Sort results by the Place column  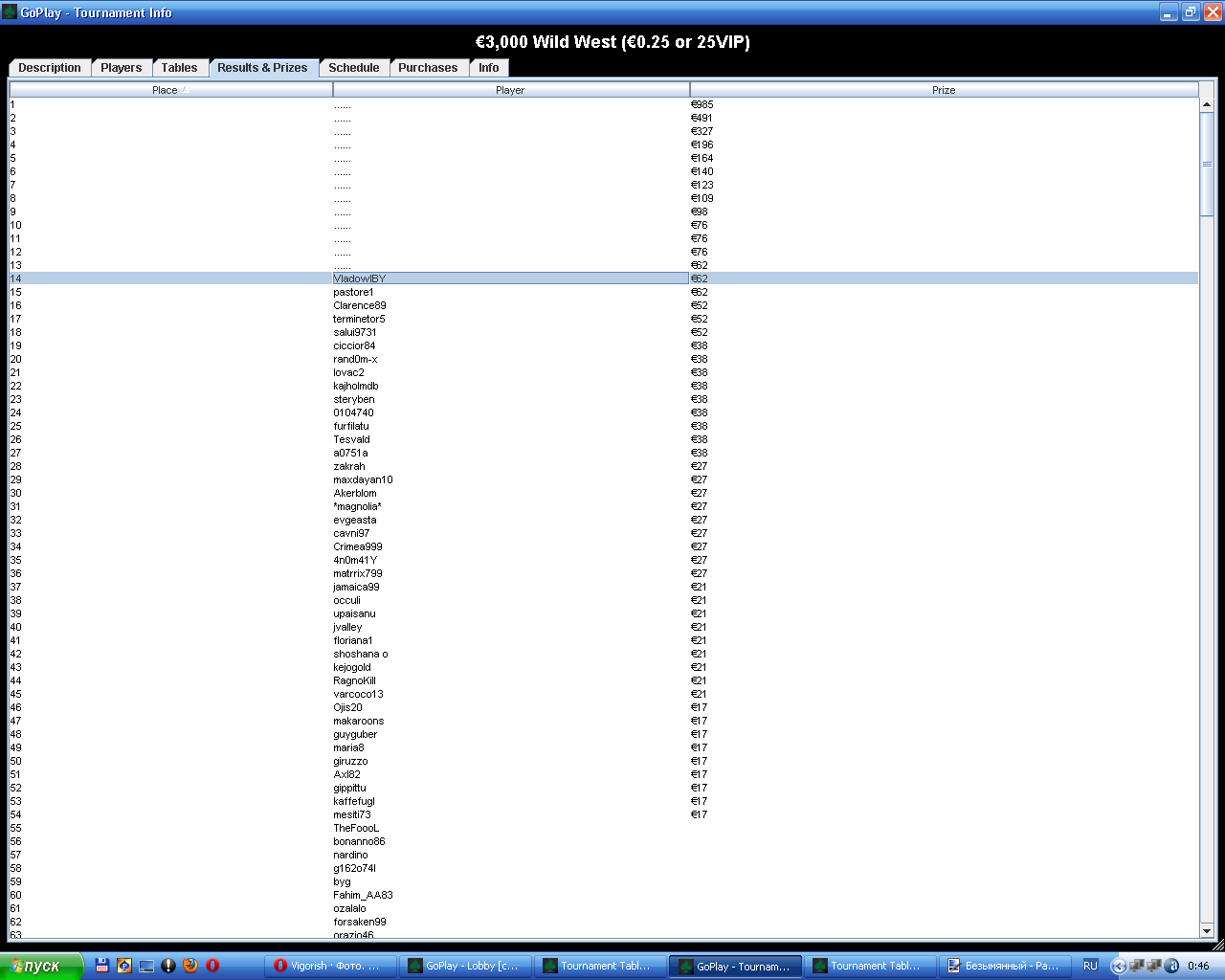(x=170, y=90)
